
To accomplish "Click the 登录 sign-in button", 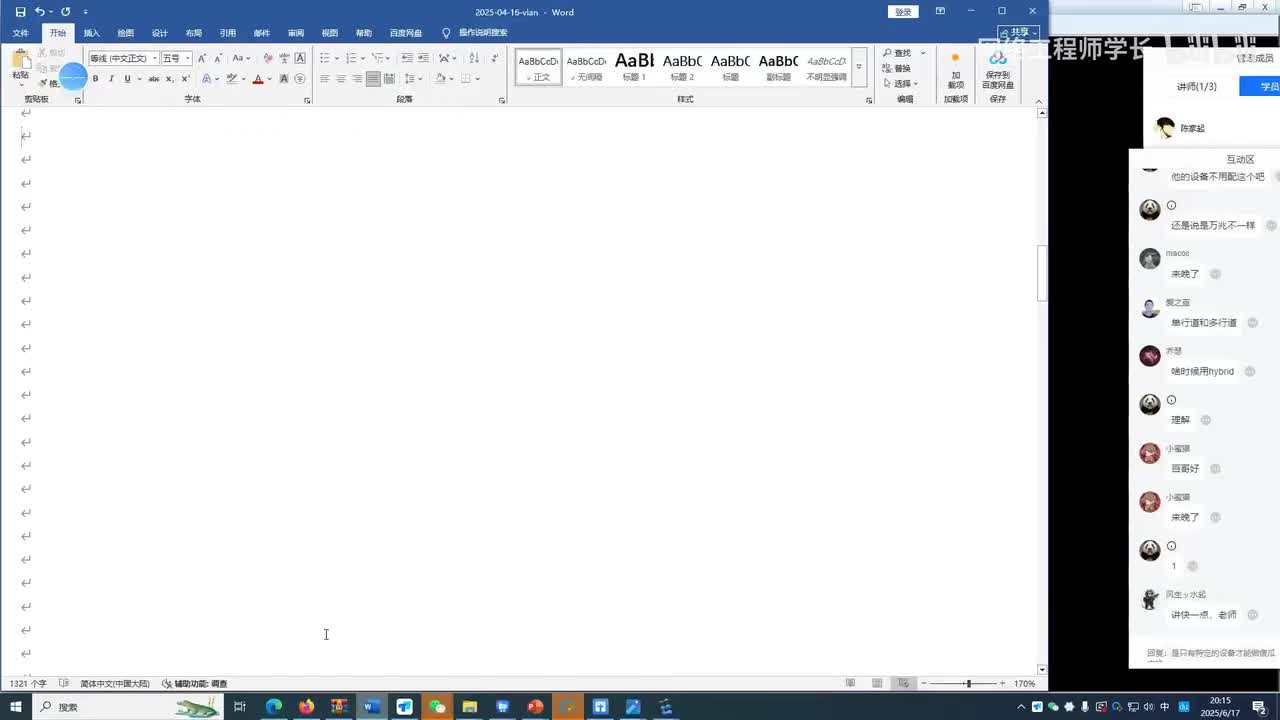I will click(903, 12).
